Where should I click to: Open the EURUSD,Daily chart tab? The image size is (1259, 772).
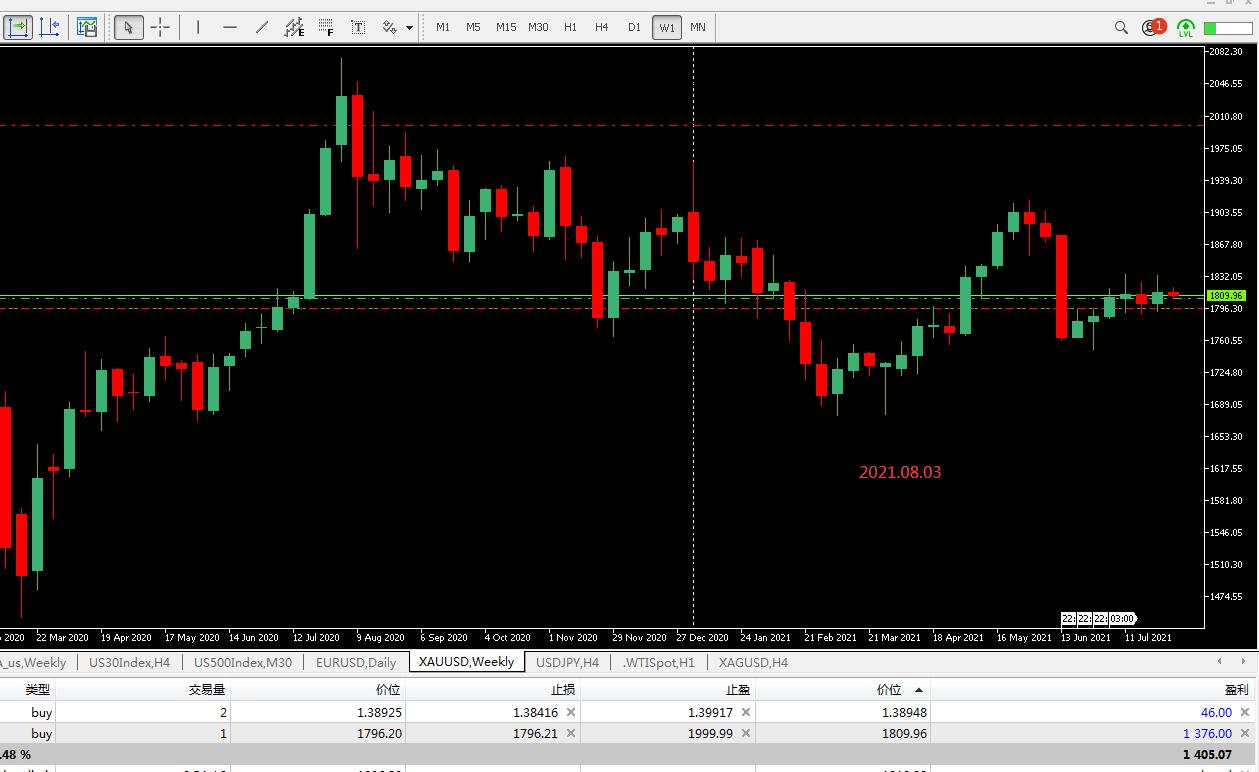click(x=356, y=662)
